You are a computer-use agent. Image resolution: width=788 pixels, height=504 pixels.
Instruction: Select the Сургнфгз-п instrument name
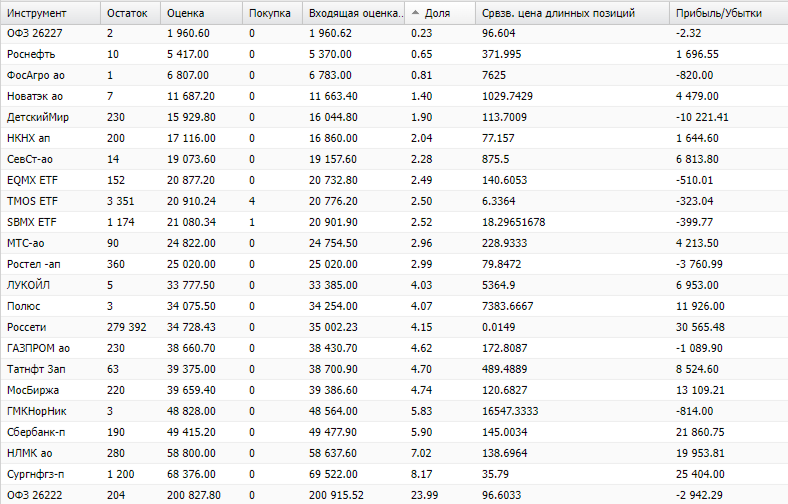[35, 474]
